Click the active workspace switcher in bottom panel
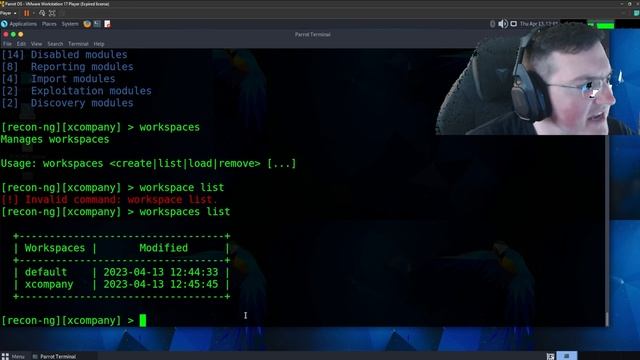640x360 pixels. coord(567,356)
